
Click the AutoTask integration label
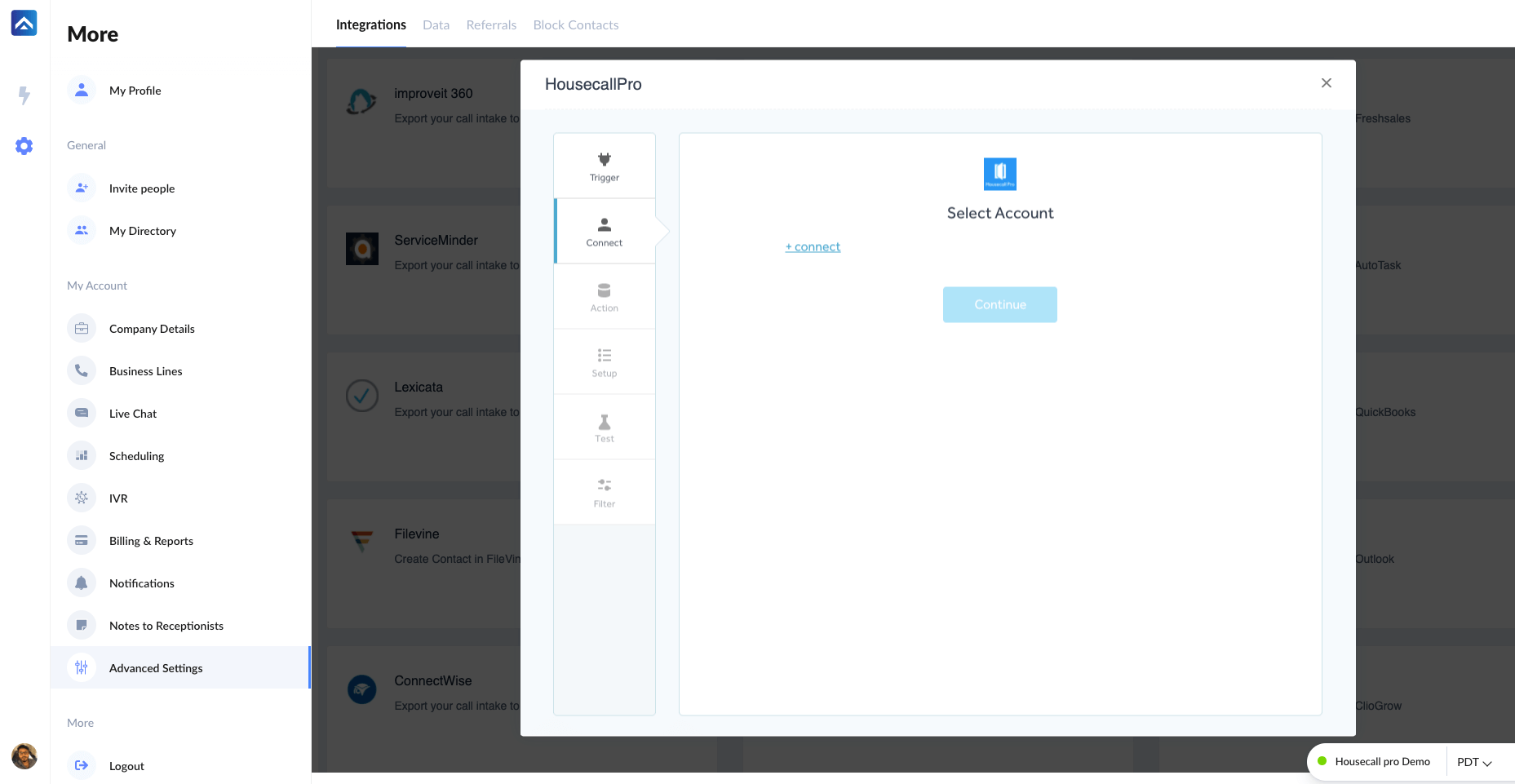[1378, 265]
